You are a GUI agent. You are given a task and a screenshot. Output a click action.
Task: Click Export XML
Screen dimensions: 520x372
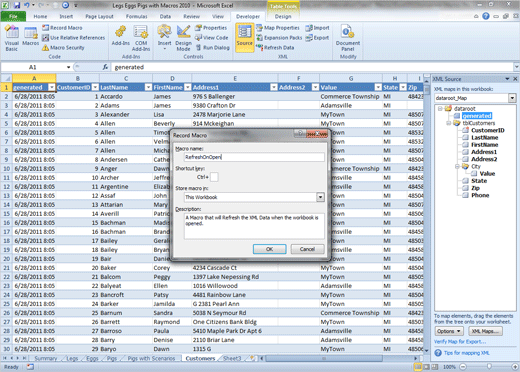[x=317, y=38]
